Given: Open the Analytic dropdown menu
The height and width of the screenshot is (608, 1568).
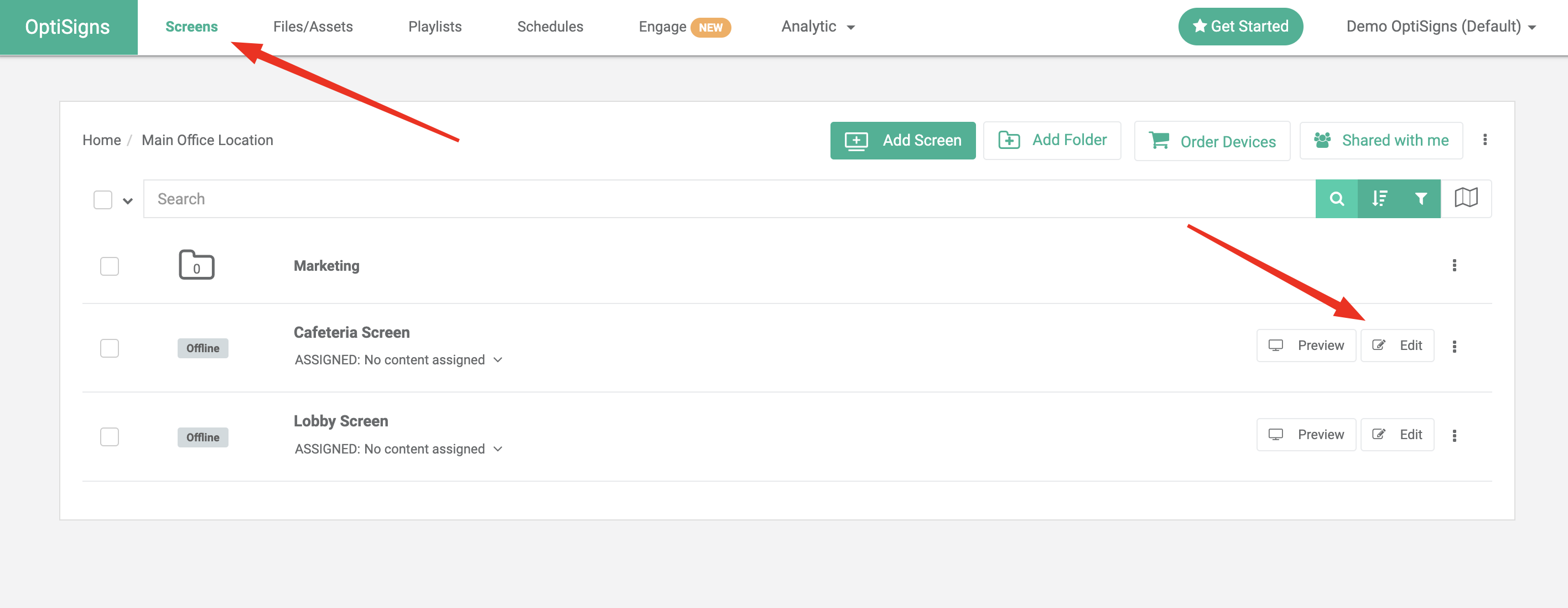Looking at the screenshot, I should [817, 26].
